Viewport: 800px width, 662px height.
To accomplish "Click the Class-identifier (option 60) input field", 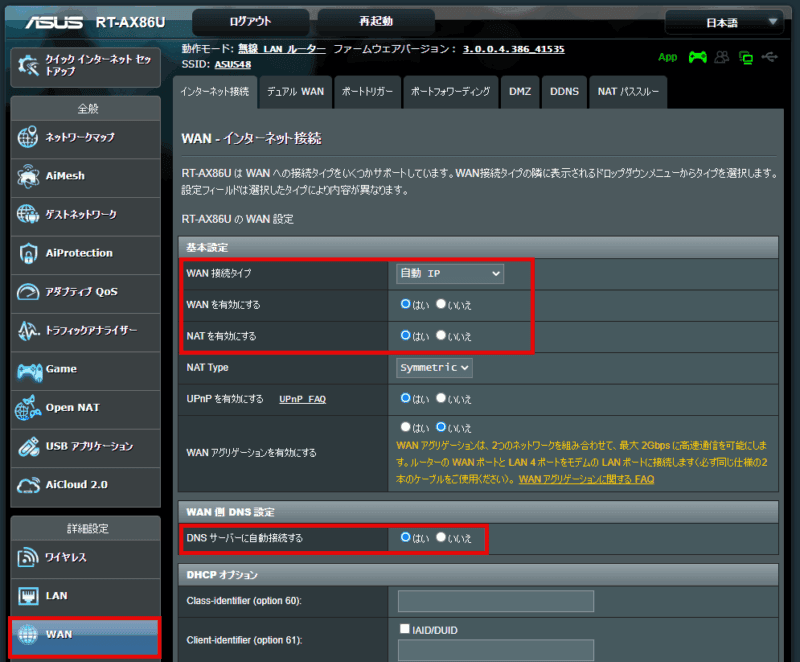I will (x=495, y=601).
